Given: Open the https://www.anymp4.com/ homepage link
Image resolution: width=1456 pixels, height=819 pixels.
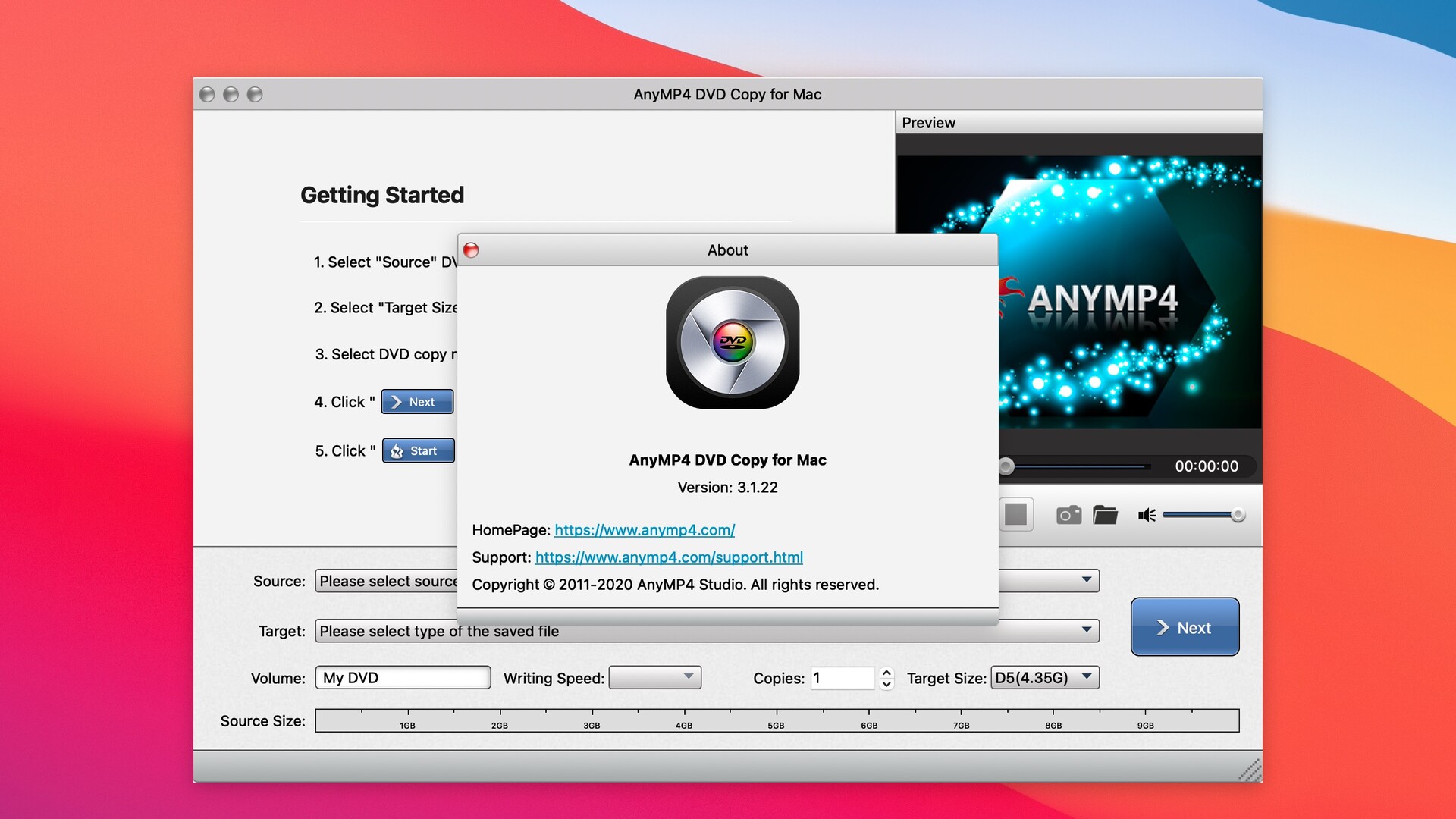Looking at the screenshot, I should (644, 530).
